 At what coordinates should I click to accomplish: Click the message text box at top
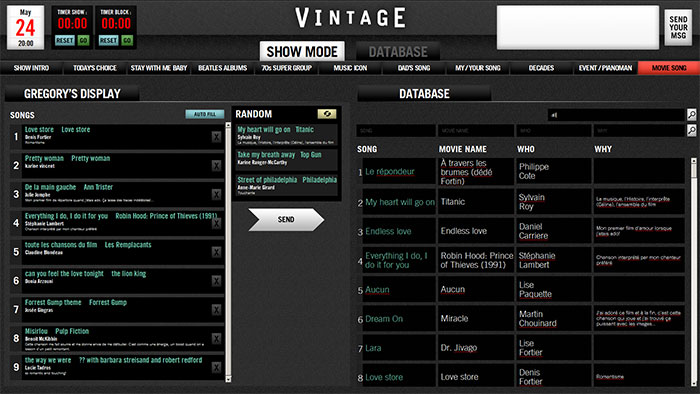578,27
